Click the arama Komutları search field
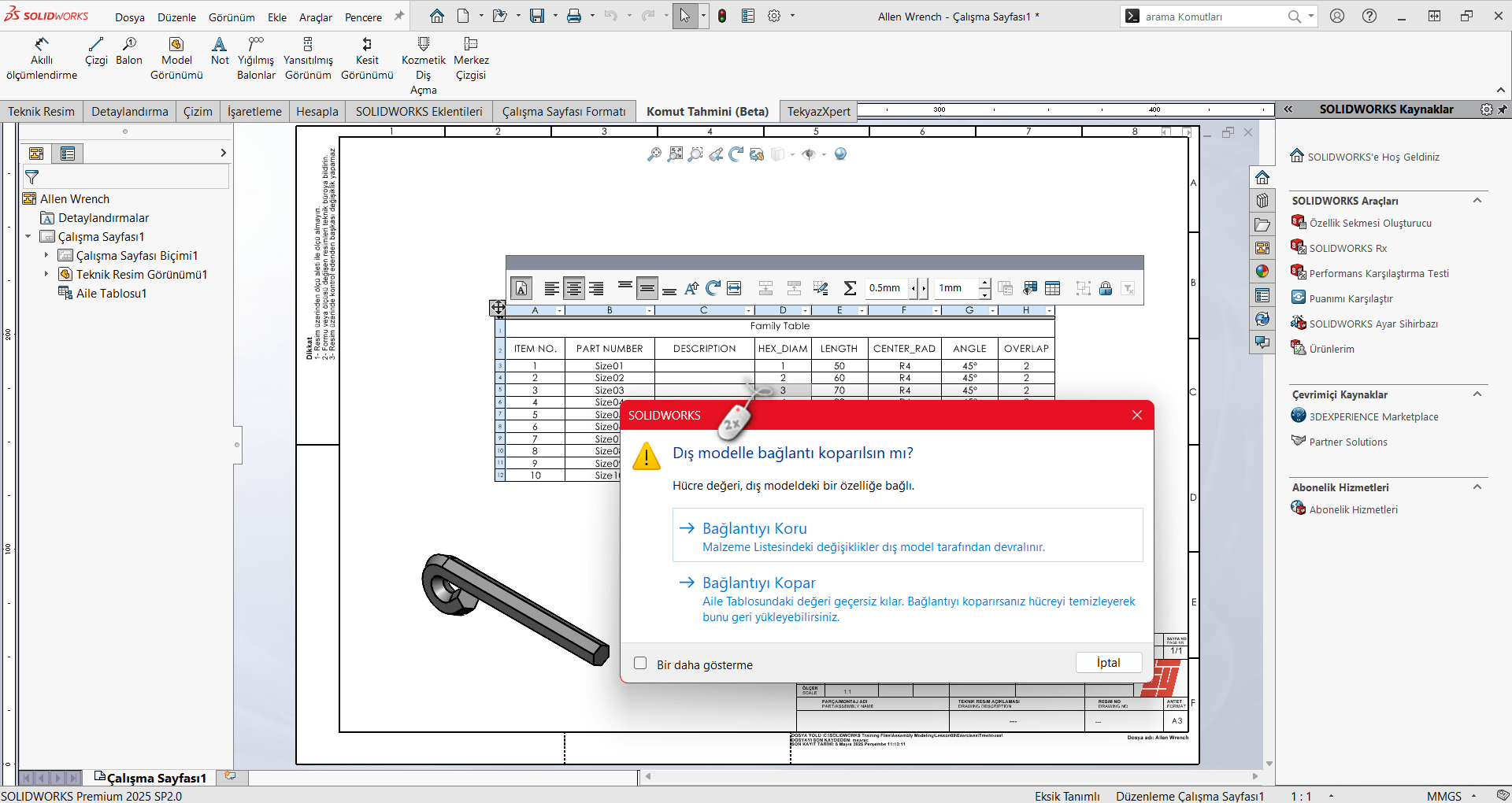1512x803 pixels. [x=1213, y=17]
